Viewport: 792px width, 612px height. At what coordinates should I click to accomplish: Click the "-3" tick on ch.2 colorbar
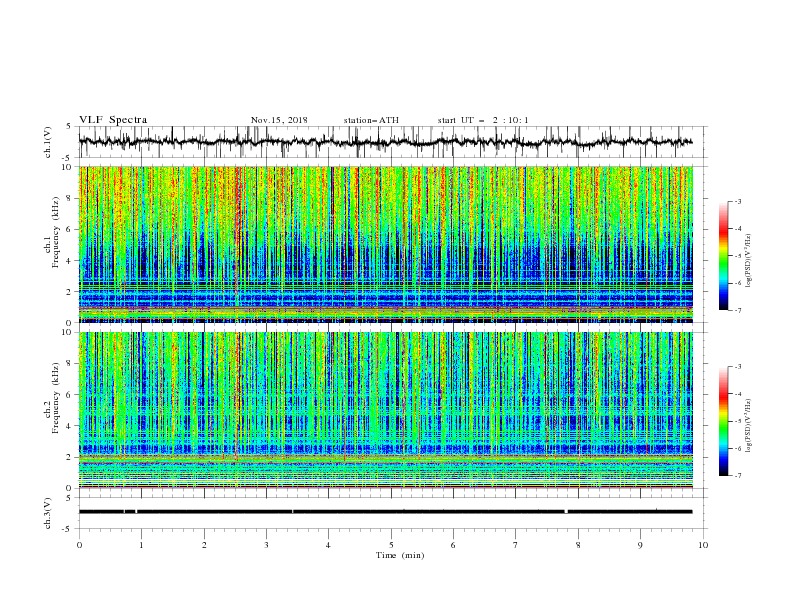tap(738, 367)
